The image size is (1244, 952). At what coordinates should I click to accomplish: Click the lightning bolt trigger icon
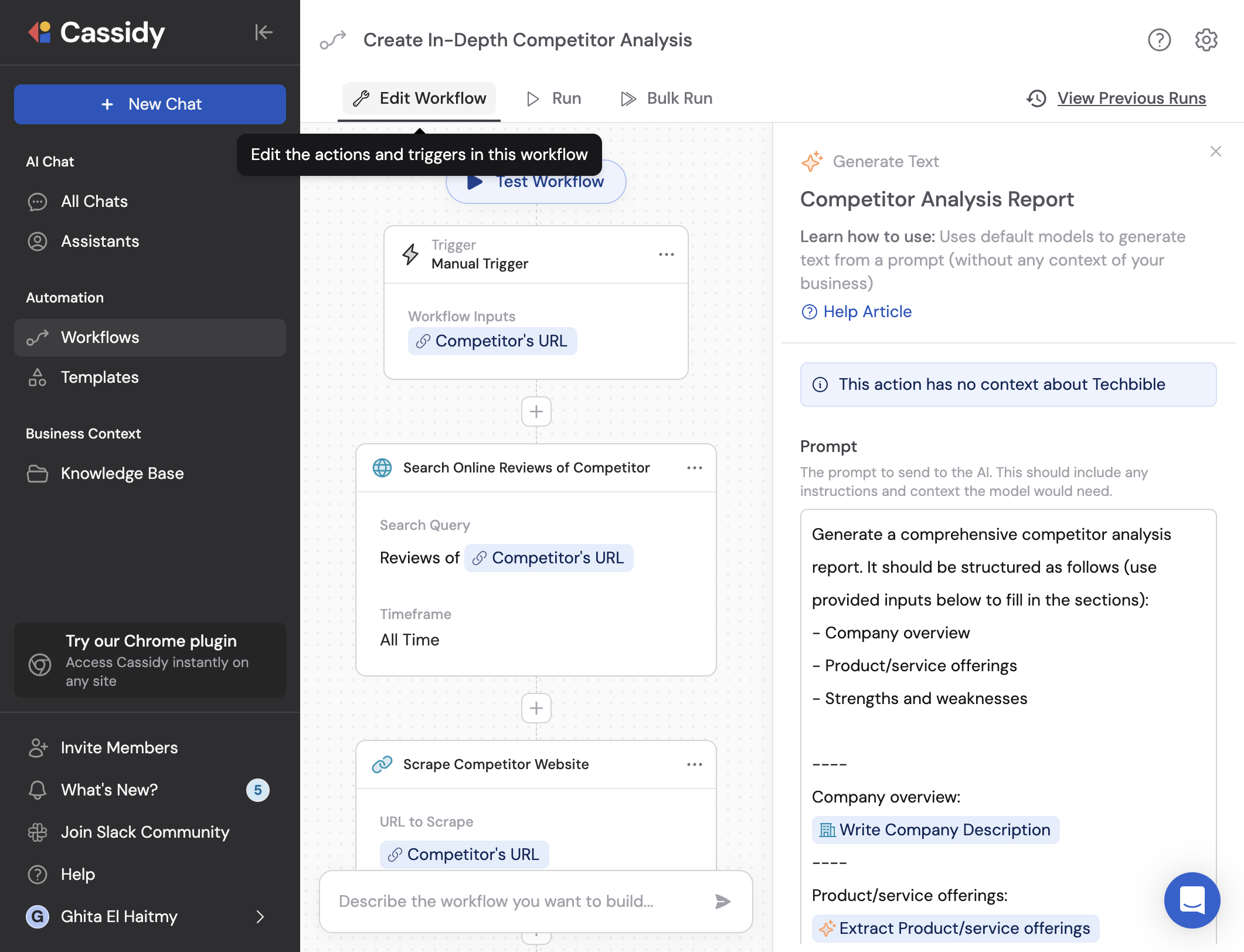pyautogui.click(x=410, y=254)
